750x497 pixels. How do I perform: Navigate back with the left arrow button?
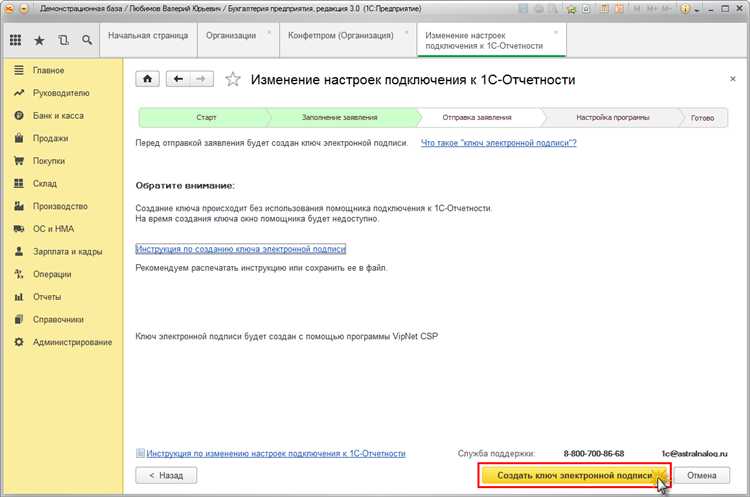tap(178, 79)
